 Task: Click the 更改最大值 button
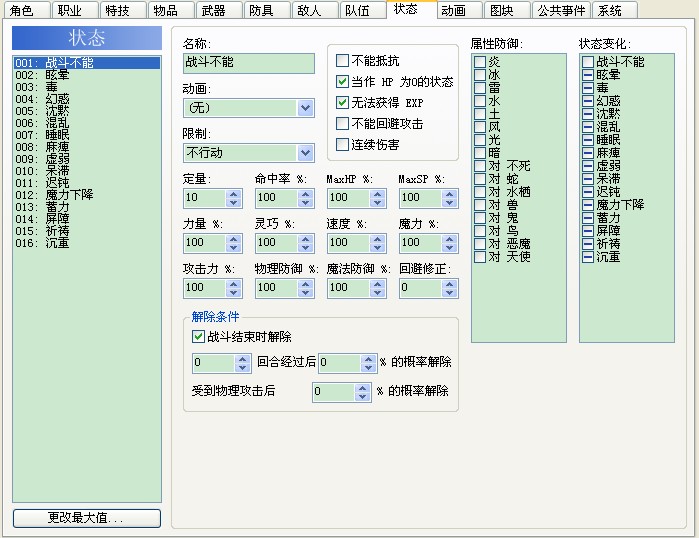pyautogui.click(x=87, y=518)
